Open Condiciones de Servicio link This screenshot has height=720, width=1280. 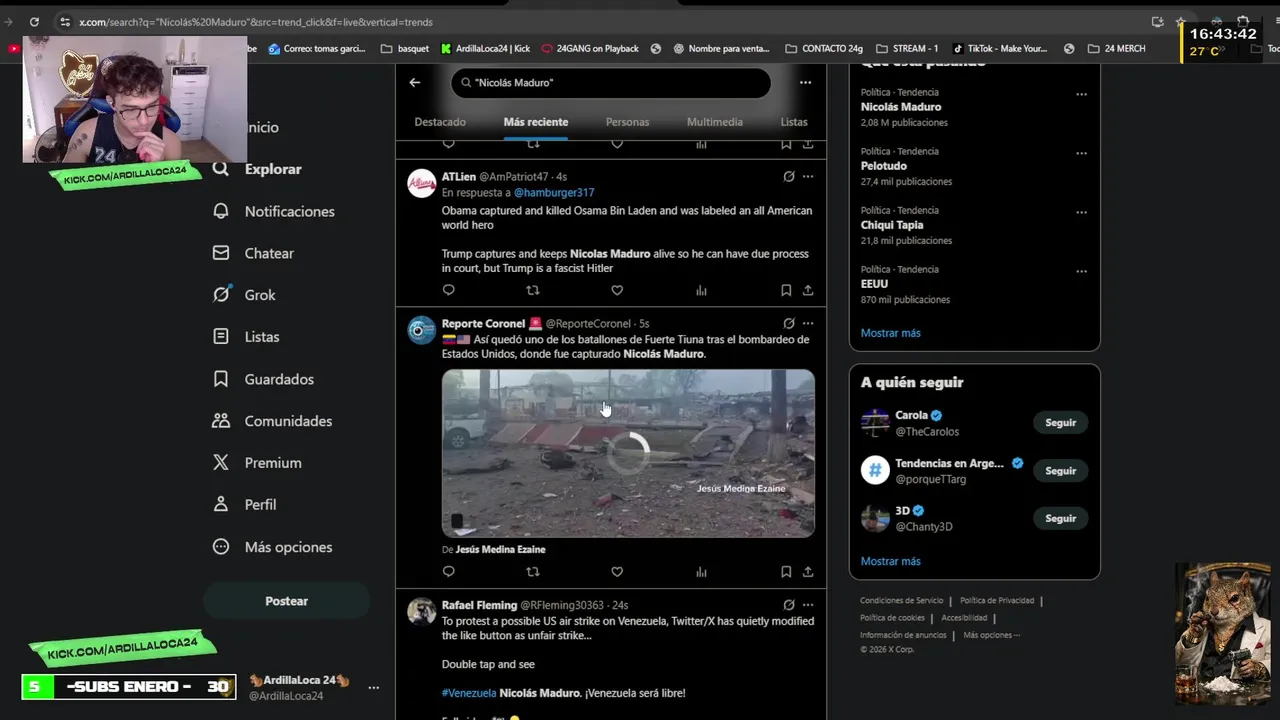901,601
